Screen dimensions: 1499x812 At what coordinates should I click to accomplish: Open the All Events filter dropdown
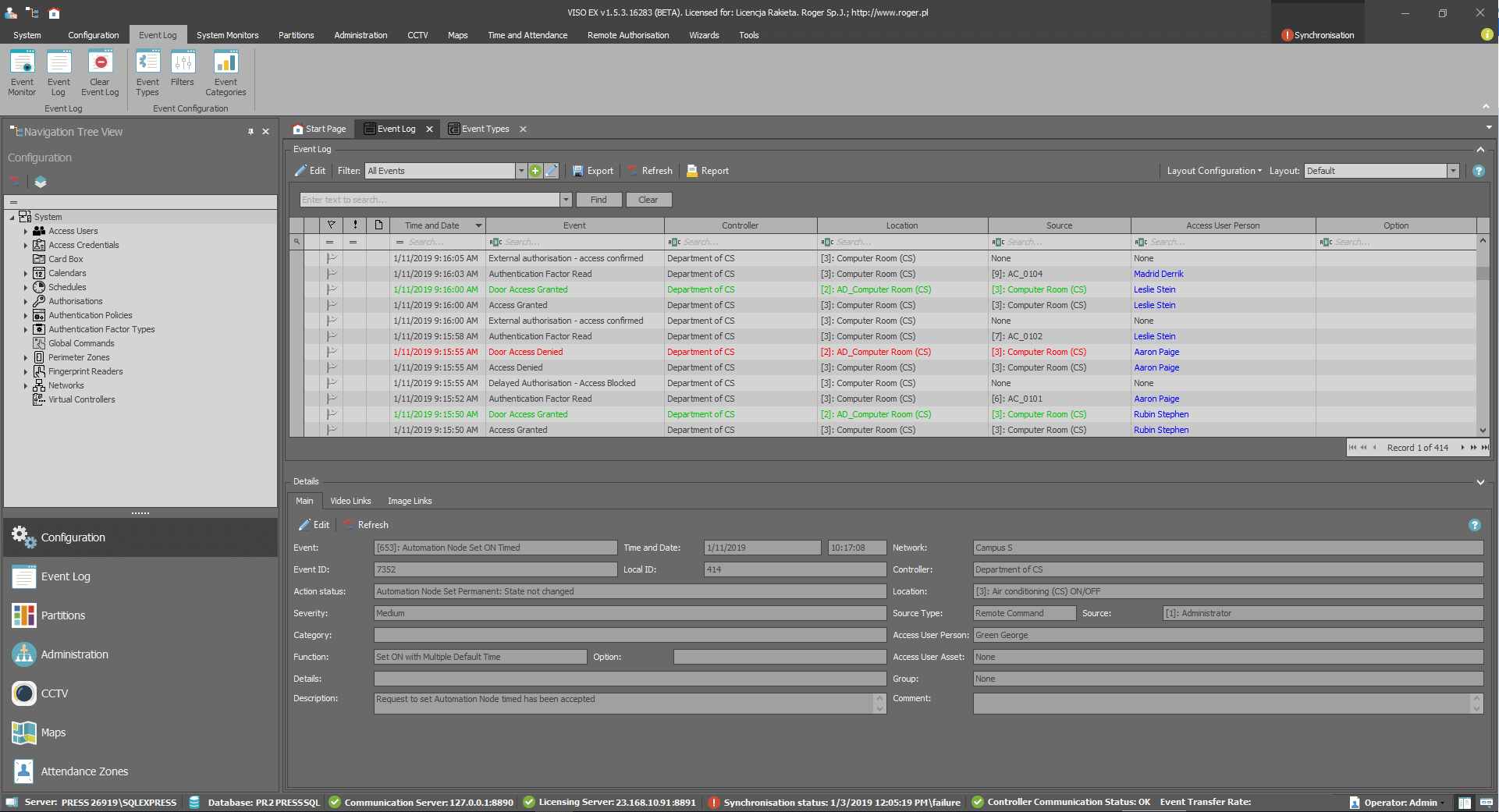tap(521, 171)
